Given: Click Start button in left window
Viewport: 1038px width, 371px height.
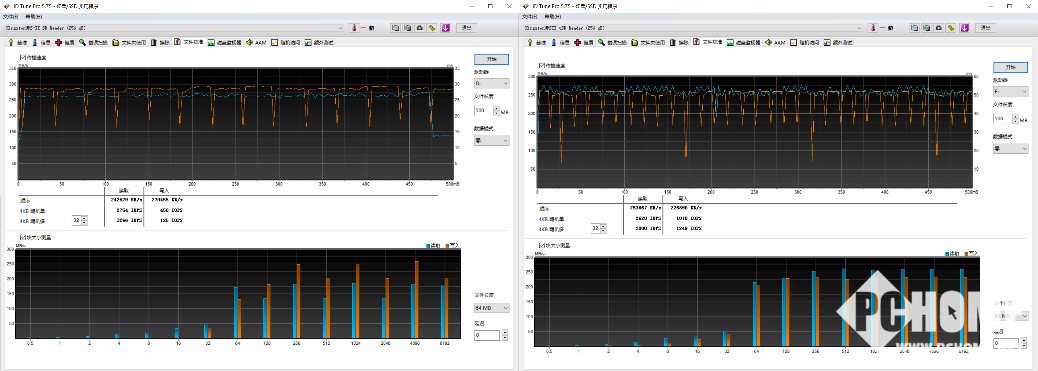Looking at the screenshot, I should [492, 59].
